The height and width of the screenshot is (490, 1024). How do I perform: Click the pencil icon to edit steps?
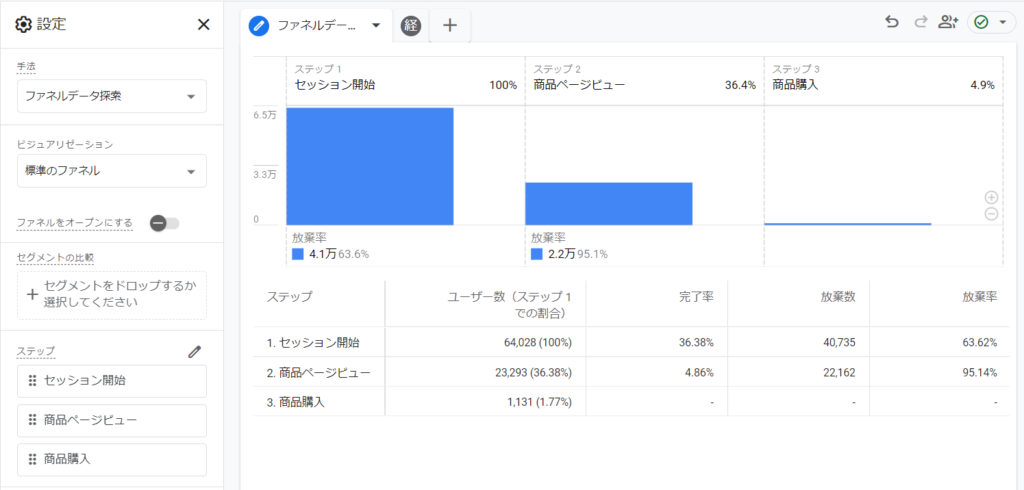pyautogui.click(x=194, y=351)
